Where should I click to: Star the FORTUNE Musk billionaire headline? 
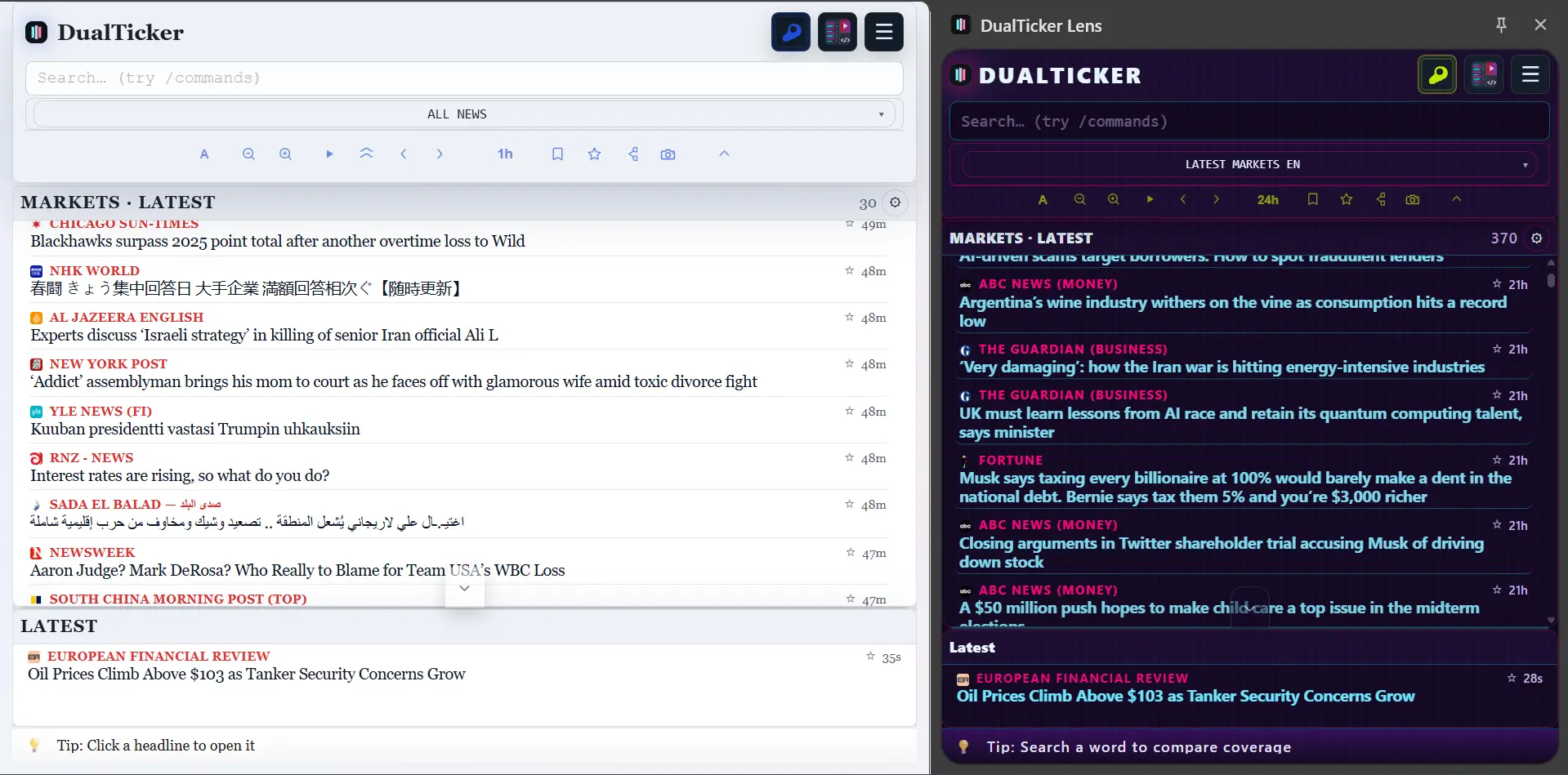(x=1497, y=461)
